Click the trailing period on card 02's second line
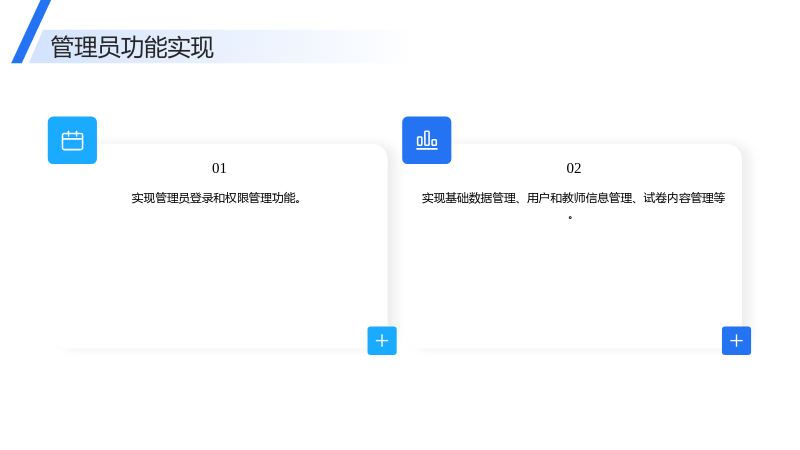 (x=570, y=217)
